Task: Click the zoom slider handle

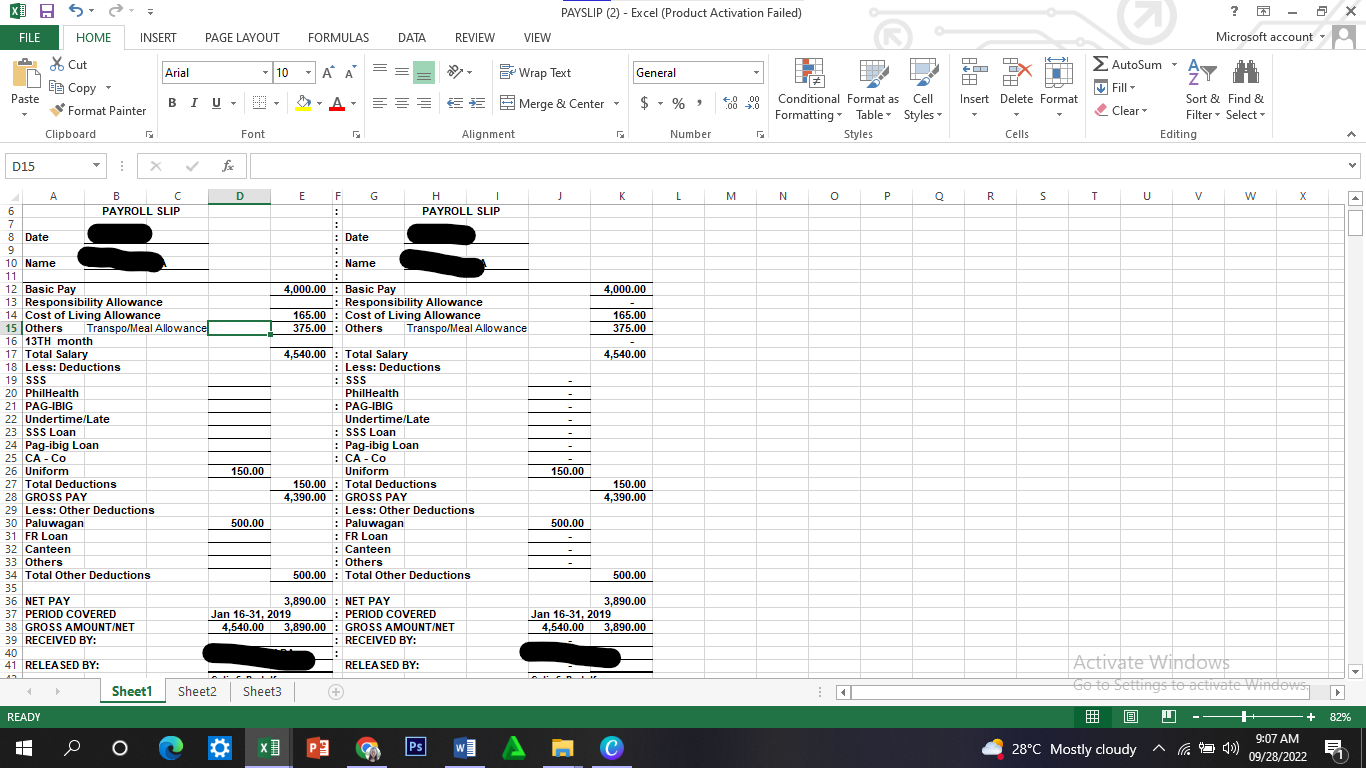Action: pos(1243,717)
